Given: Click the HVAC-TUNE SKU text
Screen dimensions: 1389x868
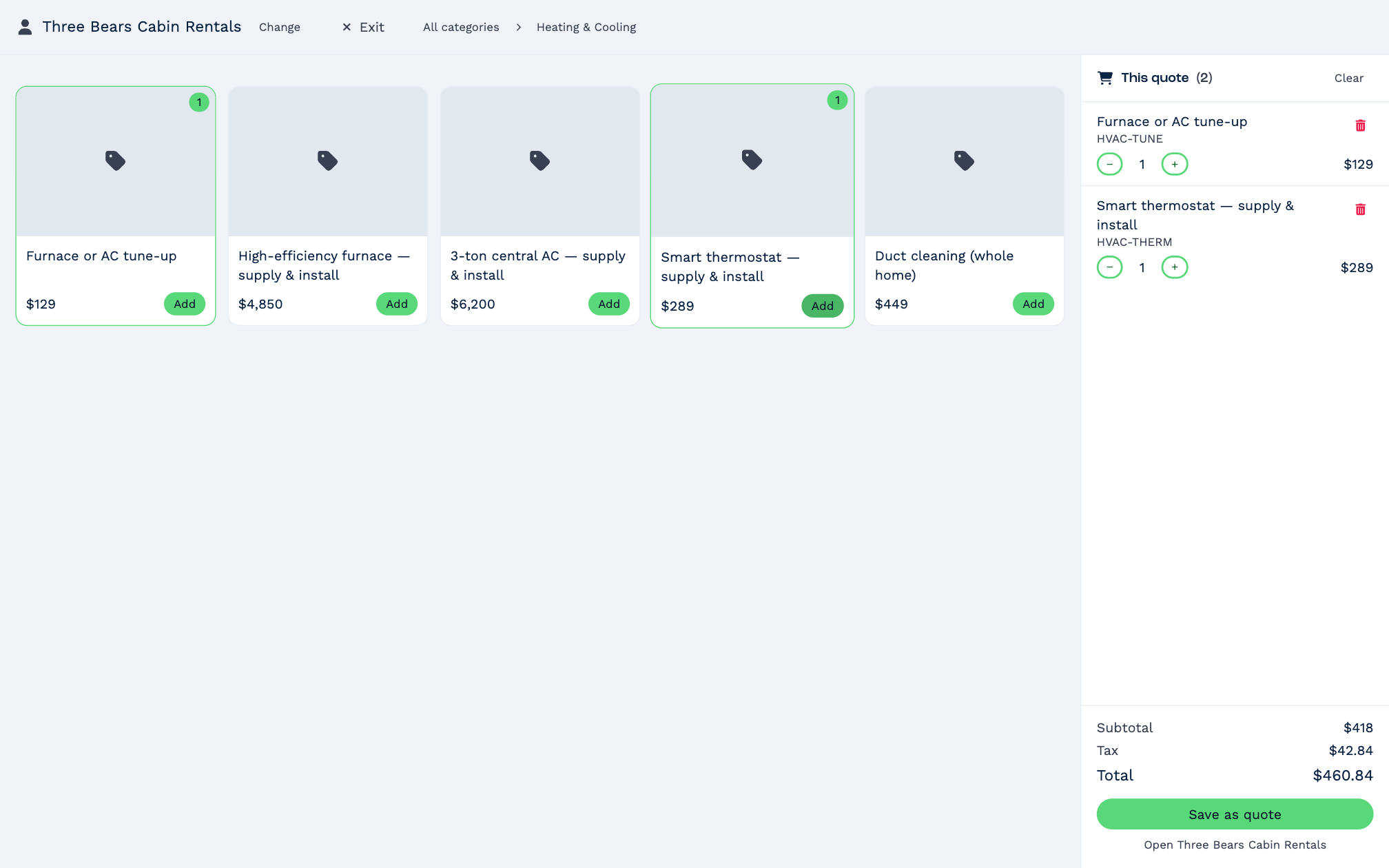Looking at the screenshot, I should [1130, 138].
